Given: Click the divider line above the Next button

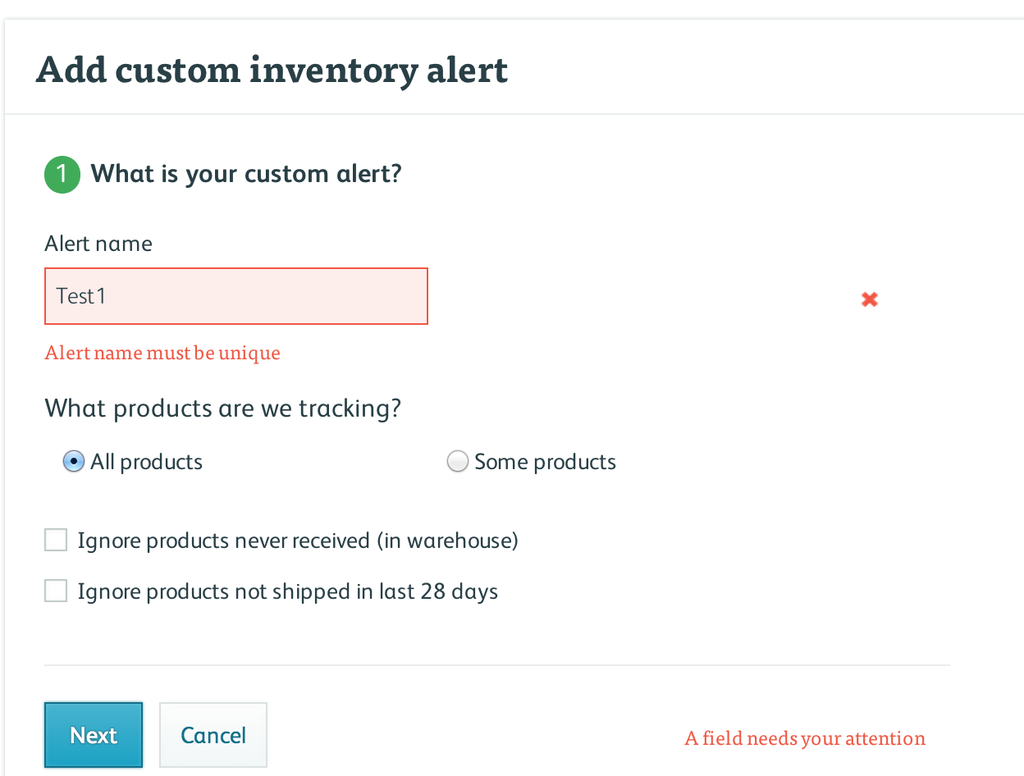Looking at the screenshot, I should coord(497,665).
